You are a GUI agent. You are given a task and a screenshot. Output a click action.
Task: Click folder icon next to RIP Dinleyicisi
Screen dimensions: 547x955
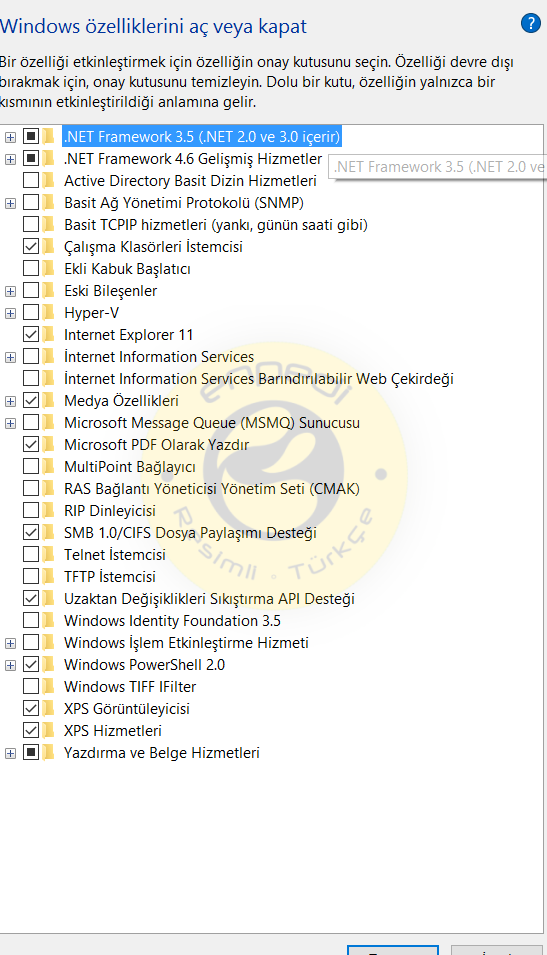(x=49, y=510)
